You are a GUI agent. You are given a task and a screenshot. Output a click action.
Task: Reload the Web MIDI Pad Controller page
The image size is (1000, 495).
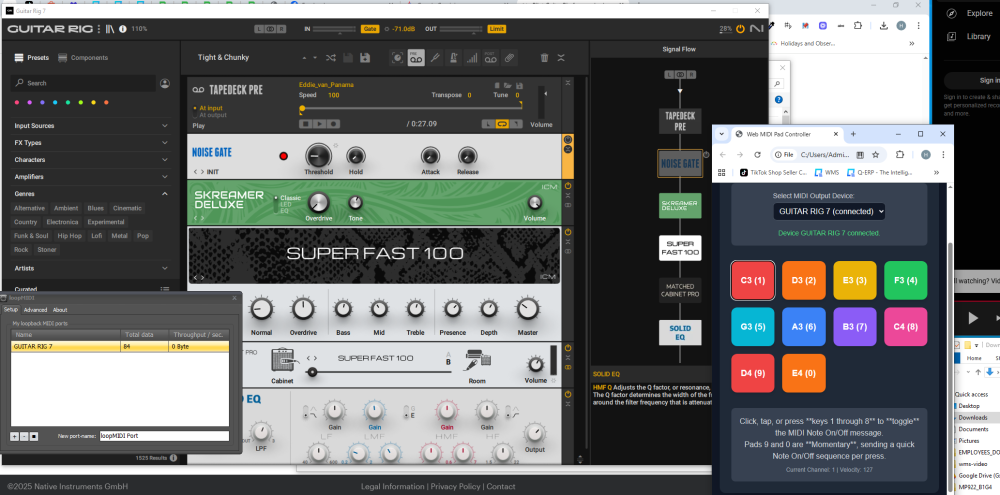click(757, 154)
